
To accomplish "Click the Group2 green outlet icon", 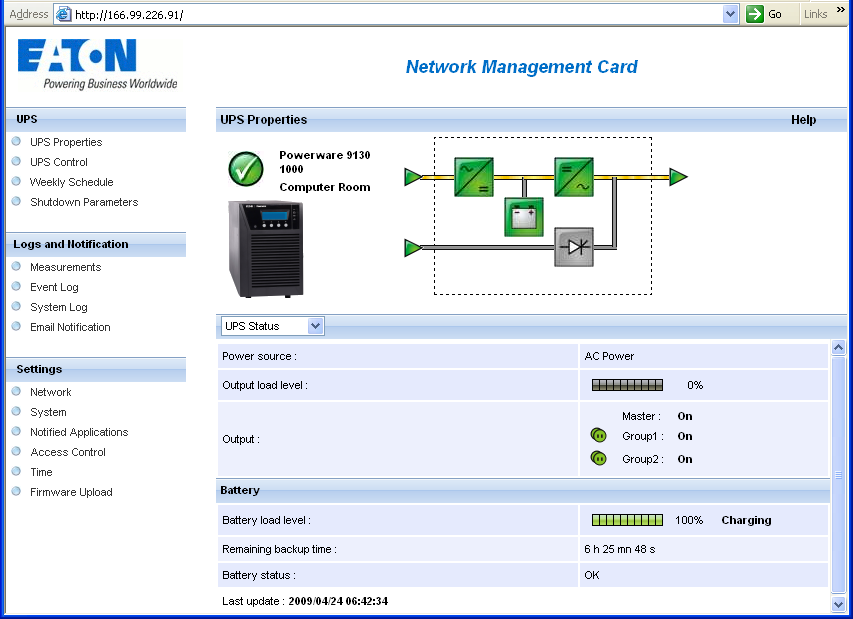I will point(598,459).
